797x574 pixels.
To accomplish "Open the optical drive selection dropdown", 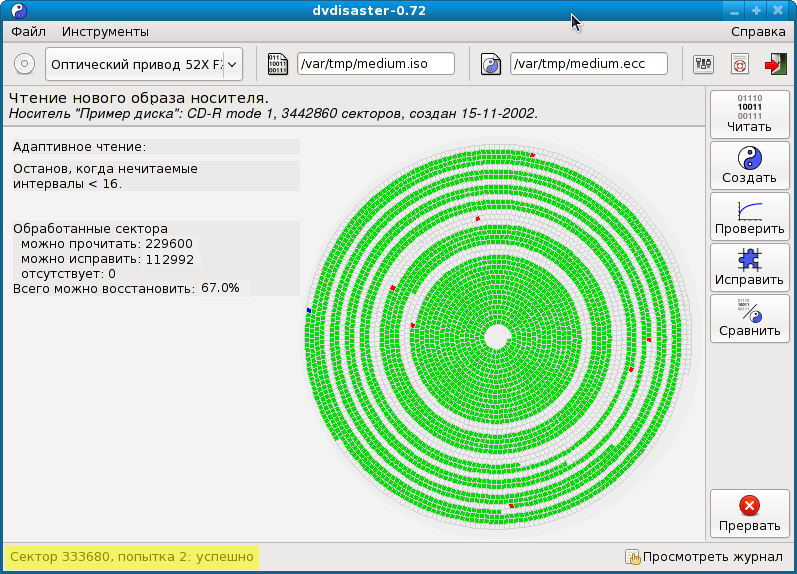I will pos(144,64).
